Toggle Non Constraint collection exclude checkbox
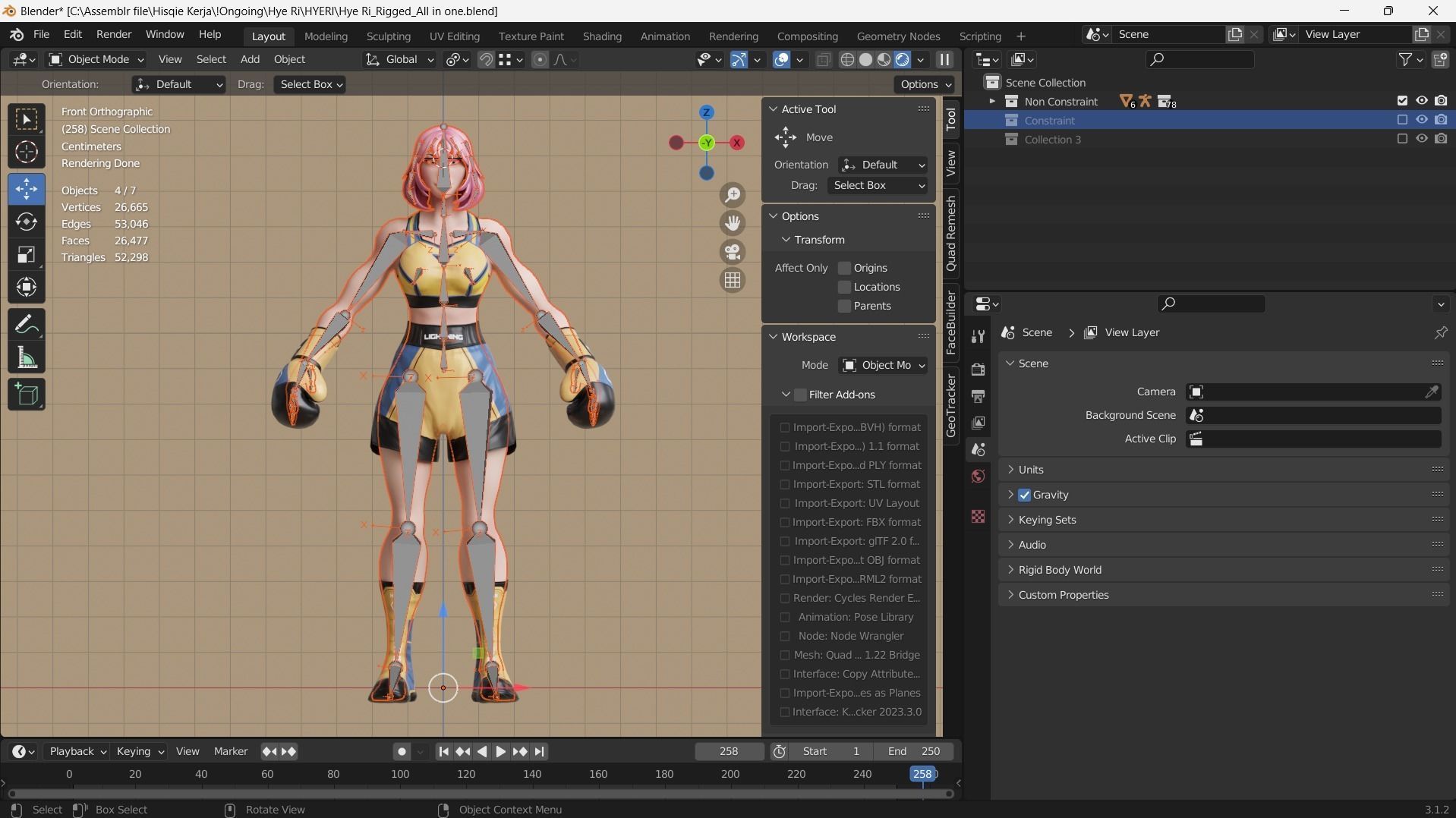1456x818 pixels. coord(1402,101)
